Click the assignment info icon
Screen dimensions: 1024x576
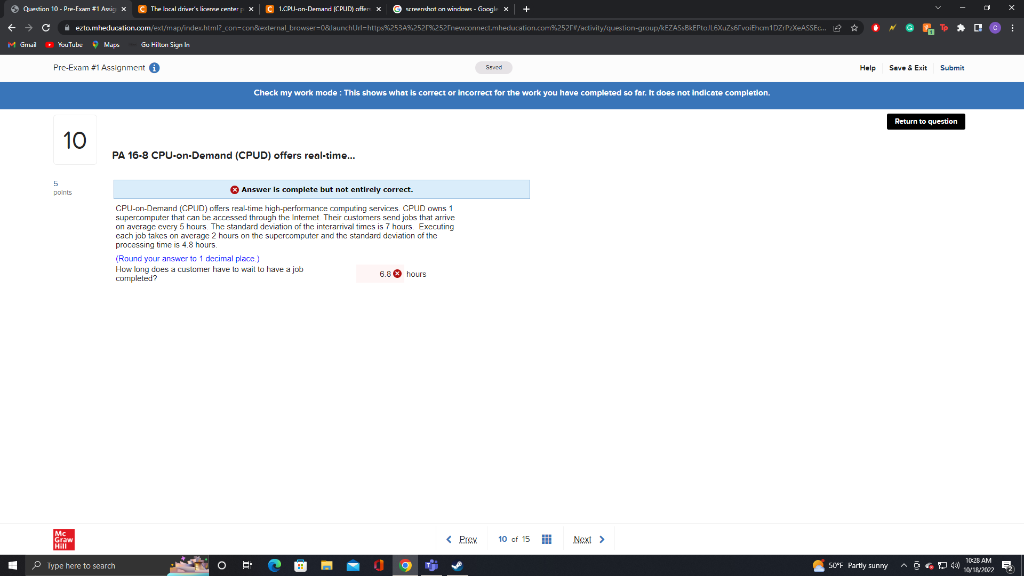[x=154, y=68]
